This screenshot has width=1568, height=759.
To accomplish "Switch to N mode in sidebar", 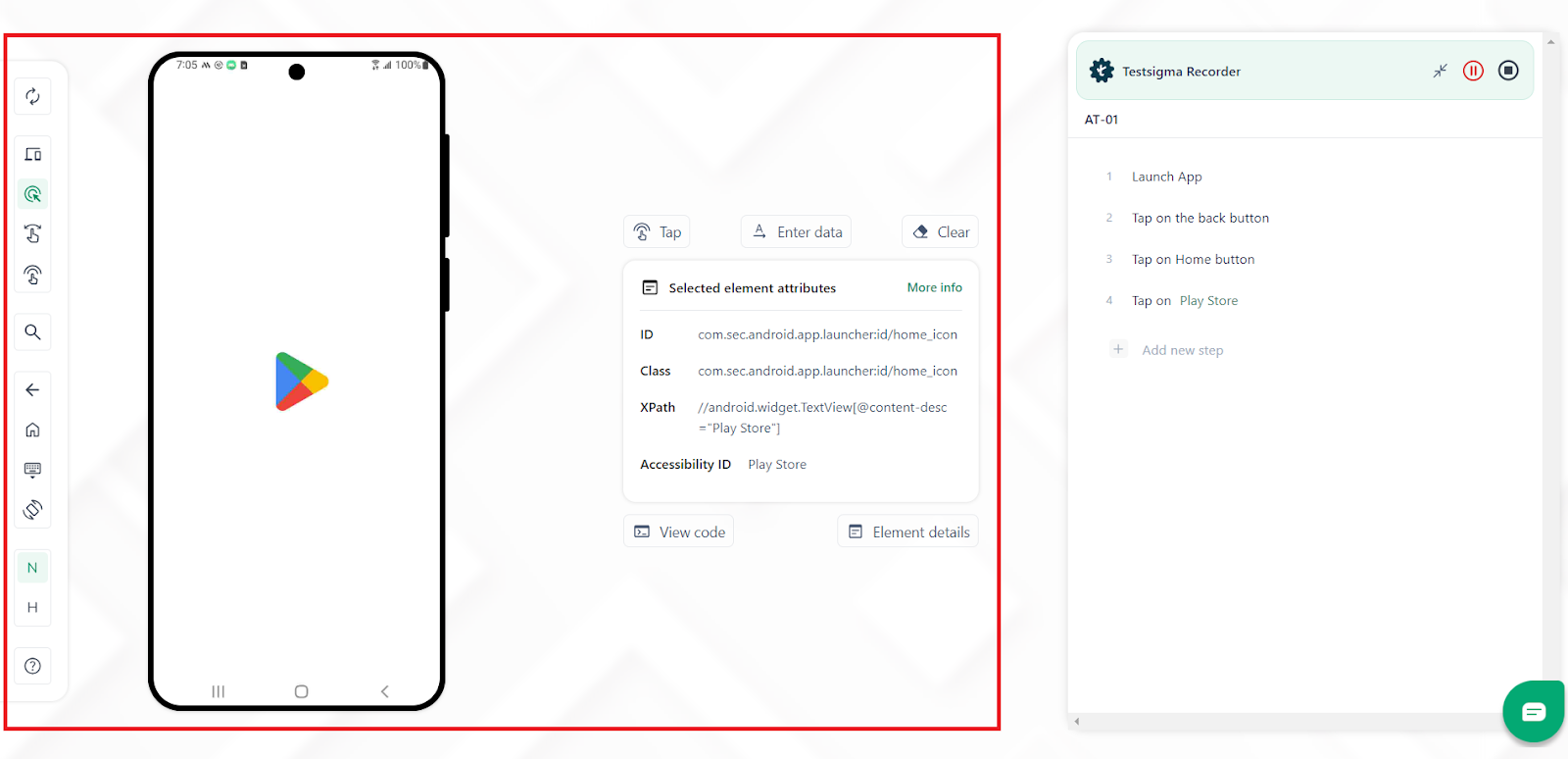I will 32,568.
